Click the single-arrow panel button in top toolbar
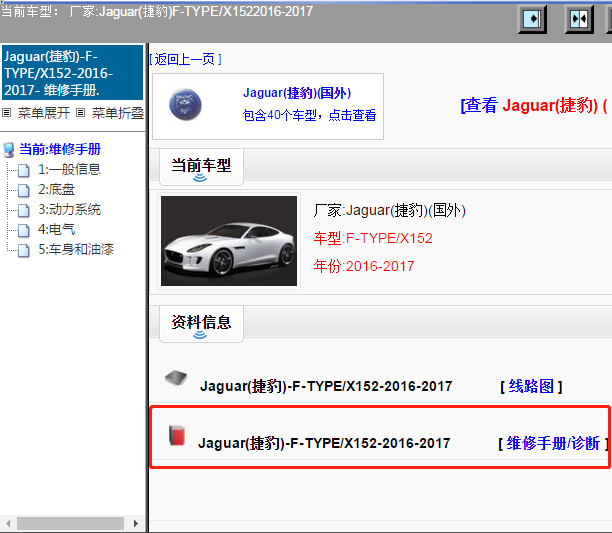 pyautogui.click(x=532, y=19)
